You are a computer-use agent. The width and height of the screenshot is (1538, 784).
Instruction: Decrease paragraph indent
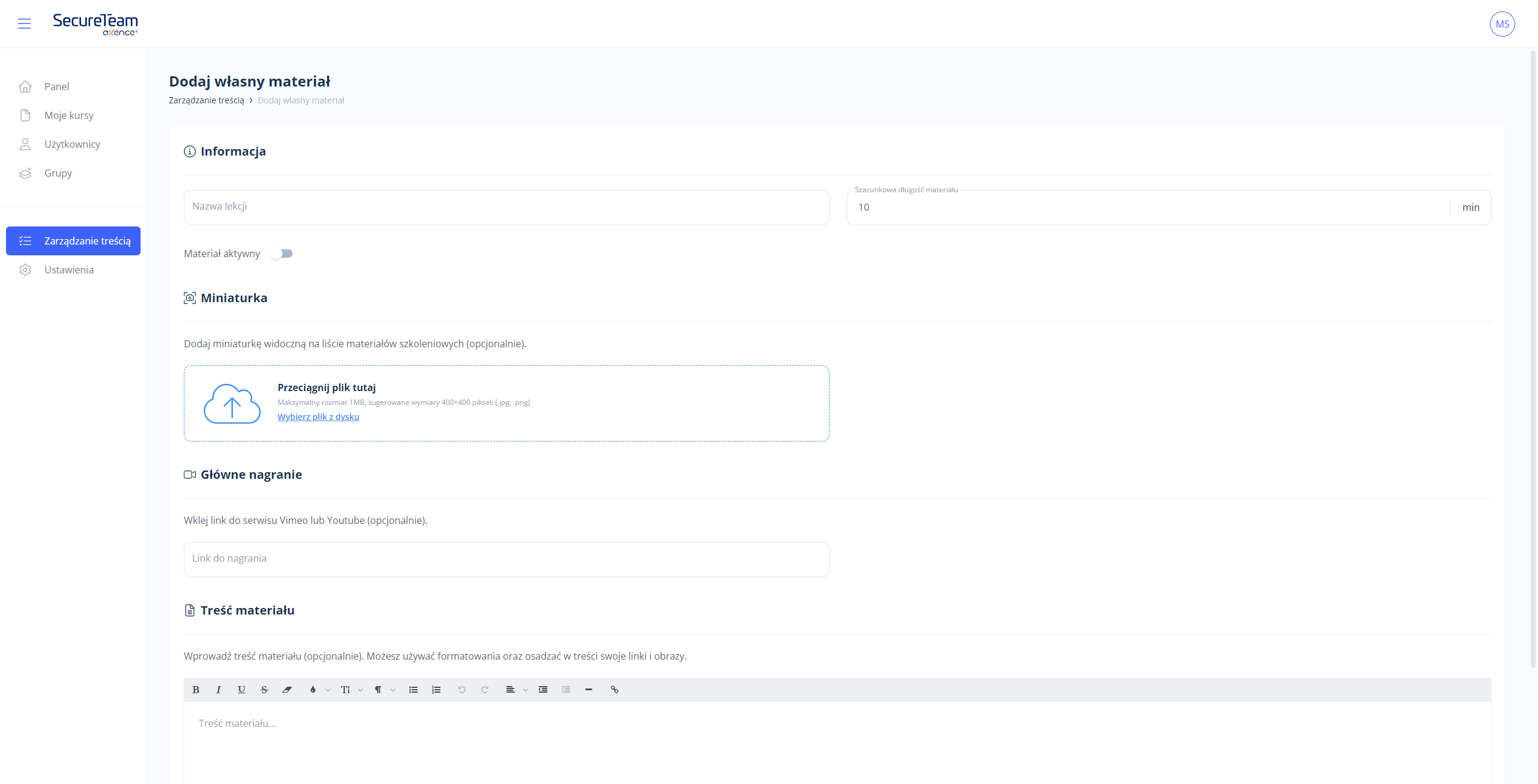566,690
